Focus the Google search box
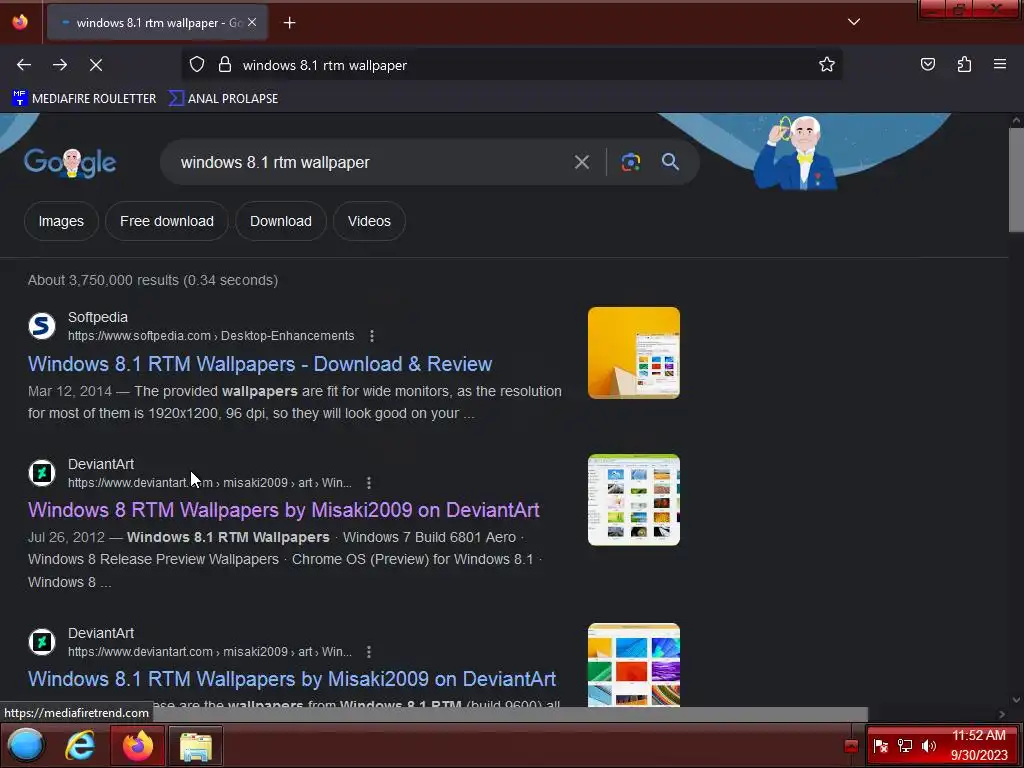1024x768 pixels. click(372, 162)
